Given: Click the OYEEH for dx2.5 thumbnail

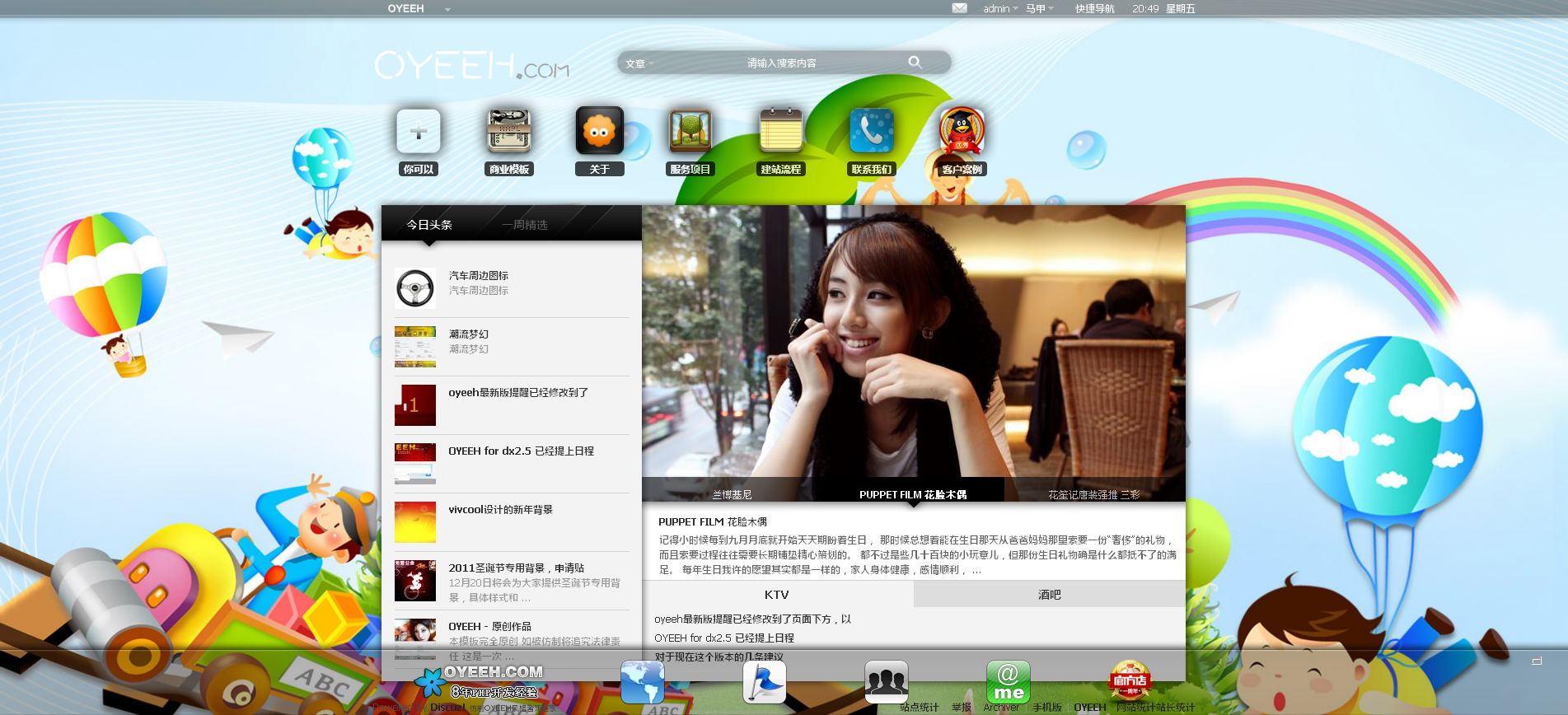Looking at the screenshot, I should click(415, 464).
